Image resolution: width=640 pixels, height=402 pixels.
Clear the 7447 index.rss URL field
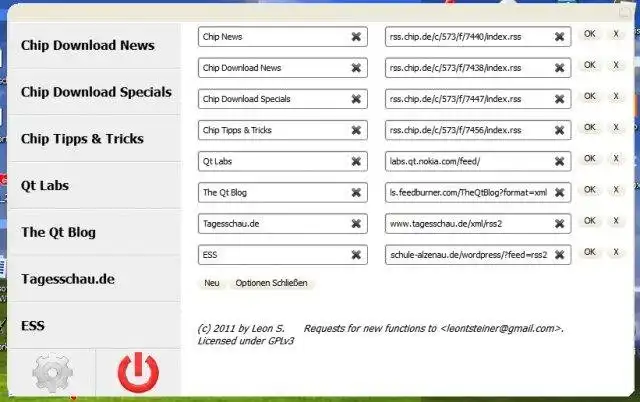pyautogui.click(x=559, y=99)
